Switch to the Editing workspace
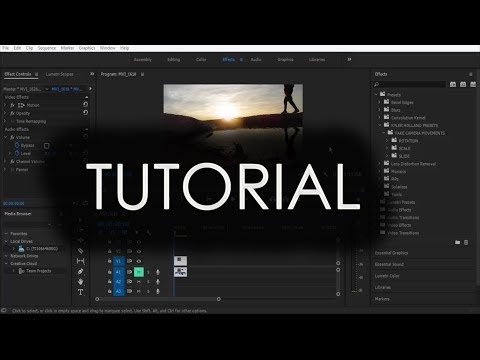The height and width of the screenshot is (360, 480). pos(173,60)
